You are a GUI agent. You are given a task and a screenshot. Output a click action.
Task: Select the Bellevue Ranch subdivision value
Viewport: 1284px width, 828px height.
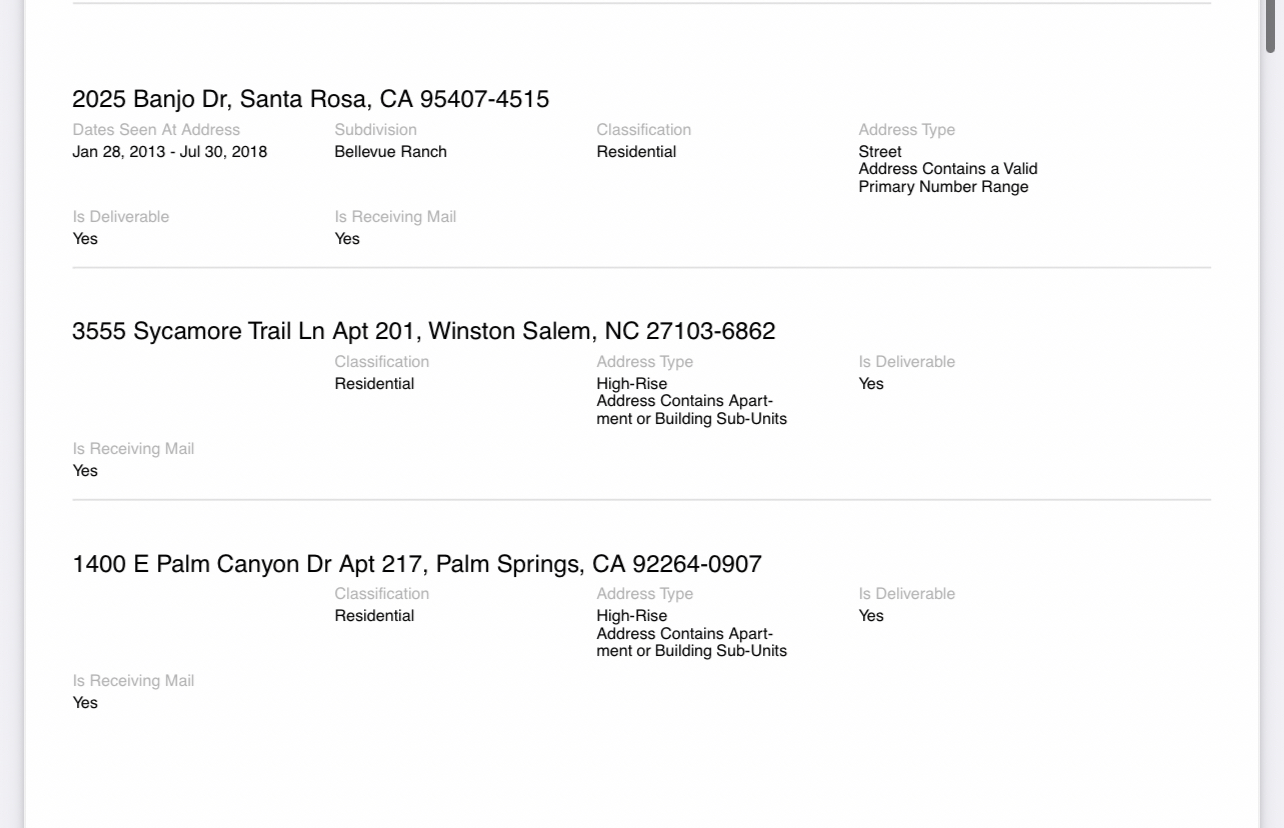391,152
